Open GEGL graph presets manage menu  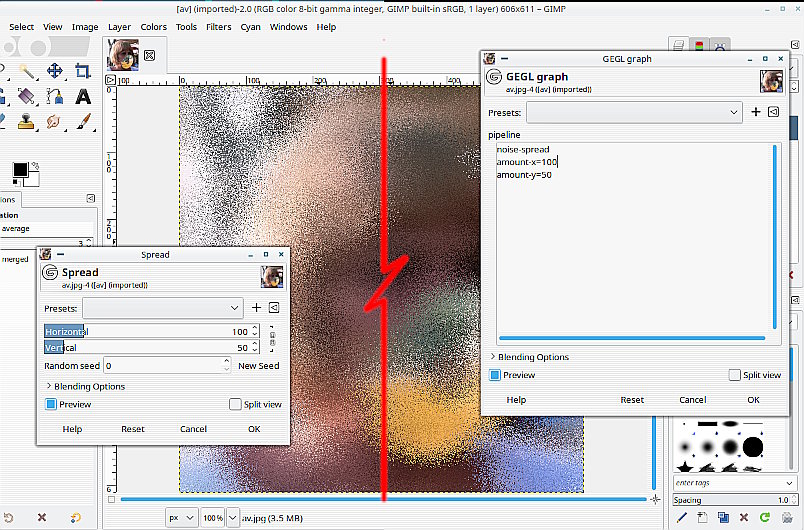click(x=773, y=112)
